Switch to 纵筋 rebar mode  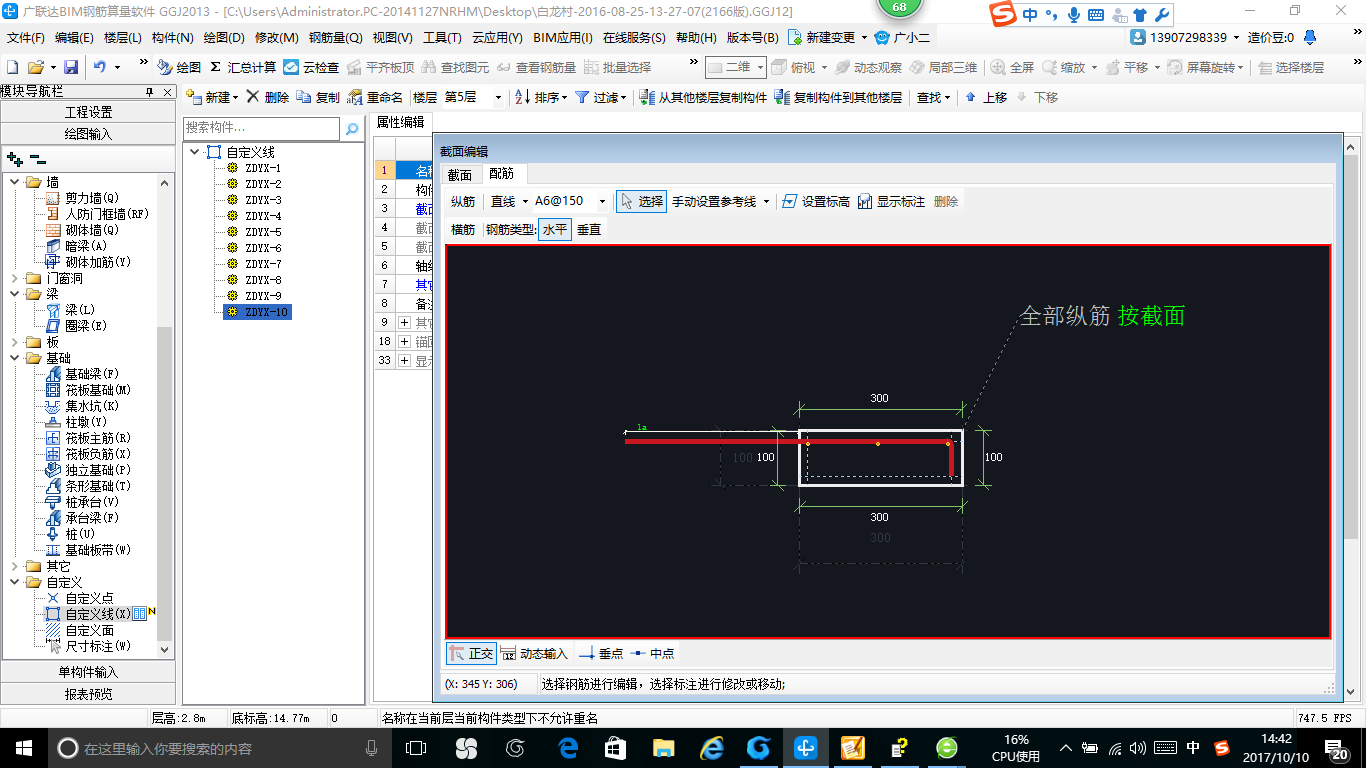(x=463, y=201)
